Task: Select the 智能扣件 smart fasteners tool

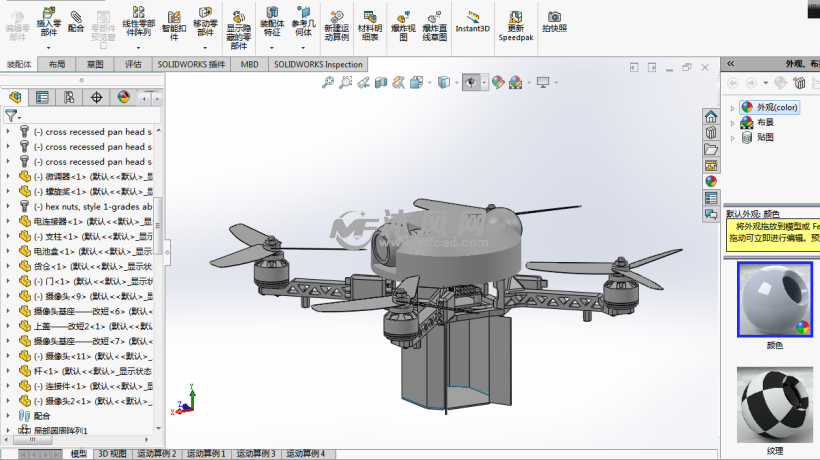Action: click(172, 22)
